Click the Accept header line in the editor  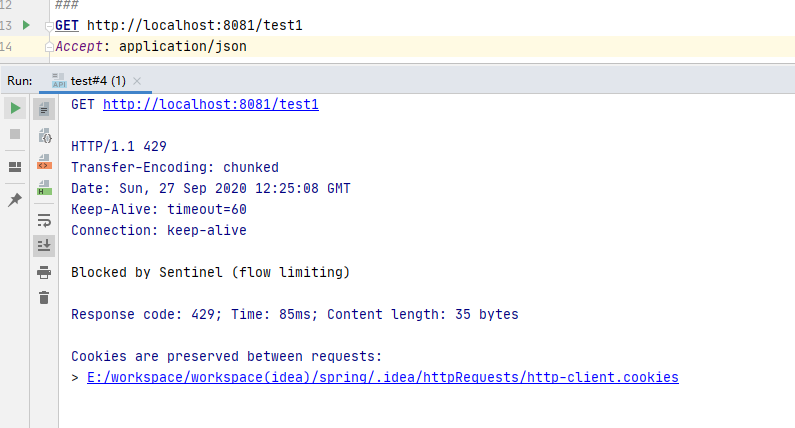(x=151, y=46)
